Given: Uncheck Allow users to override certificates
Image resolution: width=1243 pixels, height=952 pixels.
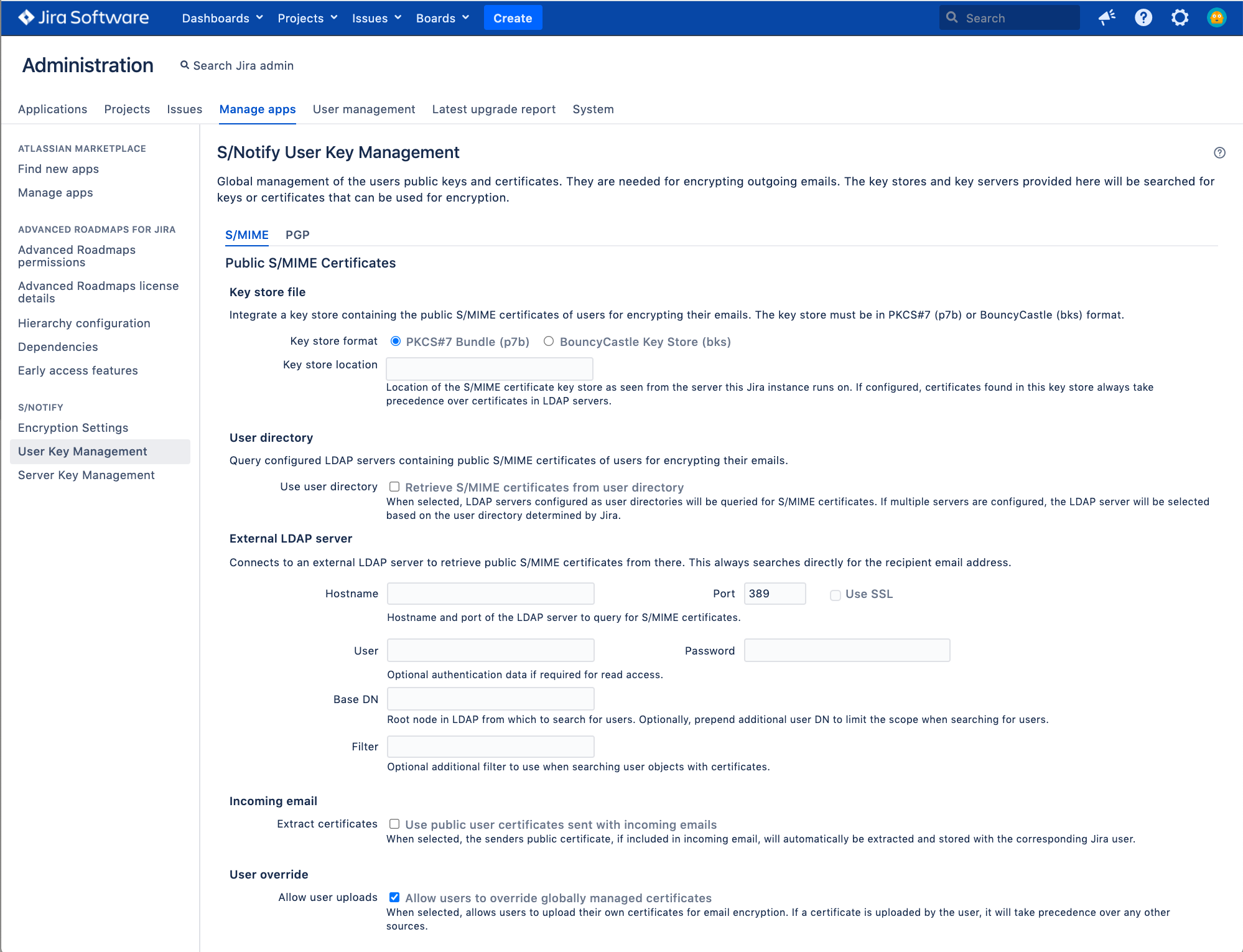Looking at the screenshot, I should (394, 897).
